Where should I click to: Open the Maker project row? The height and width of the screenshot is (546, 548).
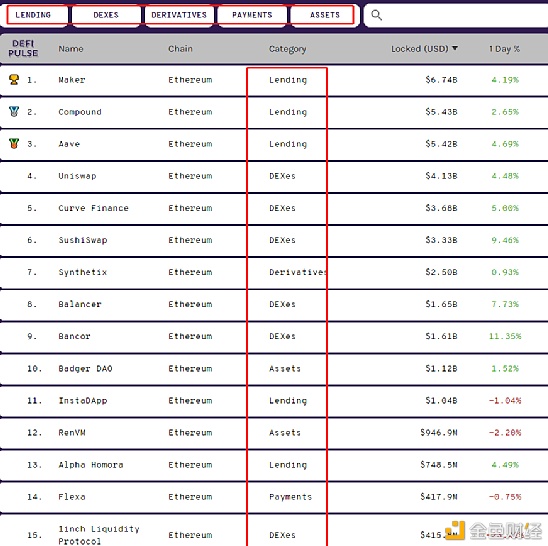(274, 80)
